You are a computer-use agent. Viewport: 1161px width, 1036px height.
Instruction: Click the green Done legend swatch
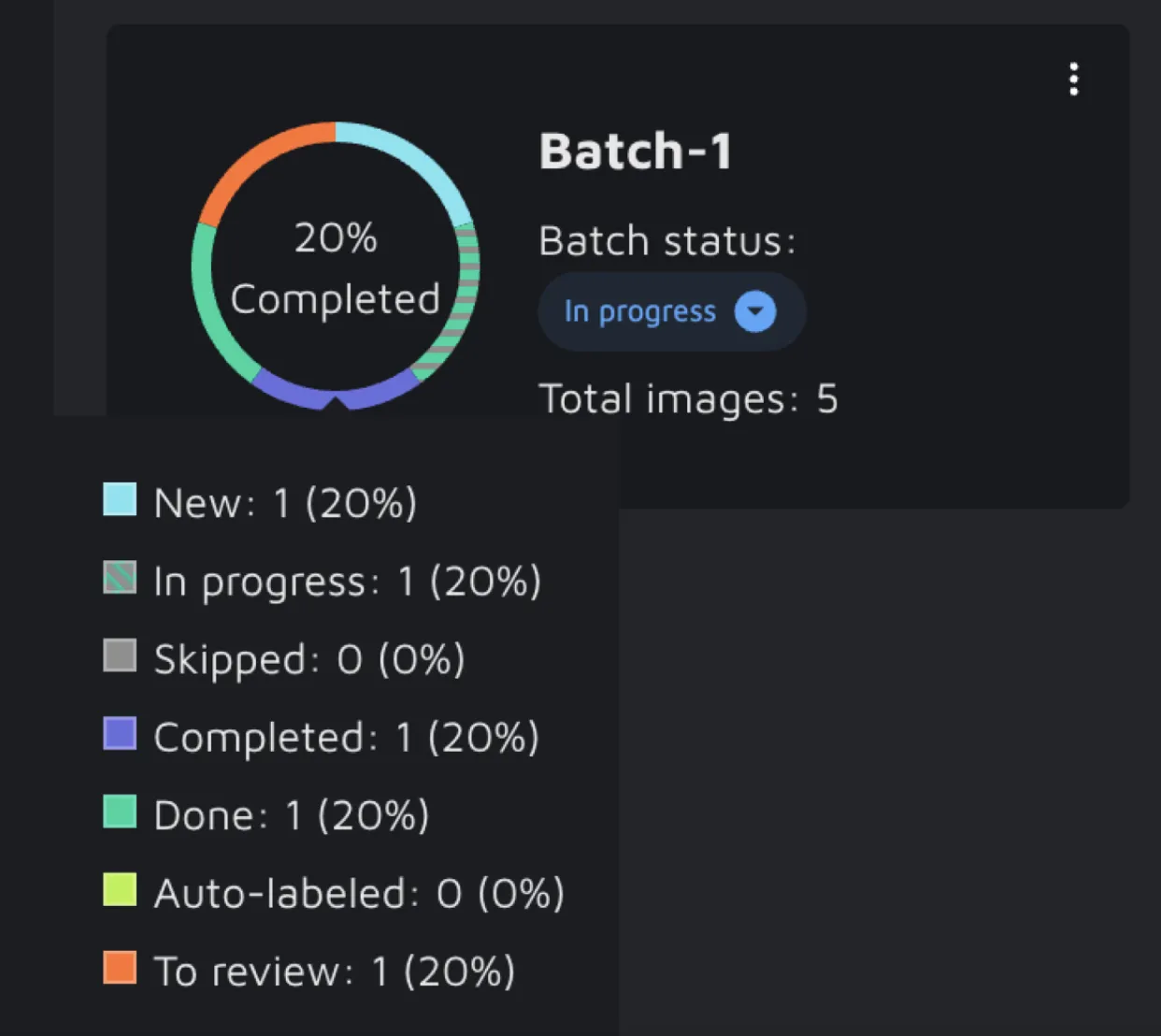(x=120, y=812)
